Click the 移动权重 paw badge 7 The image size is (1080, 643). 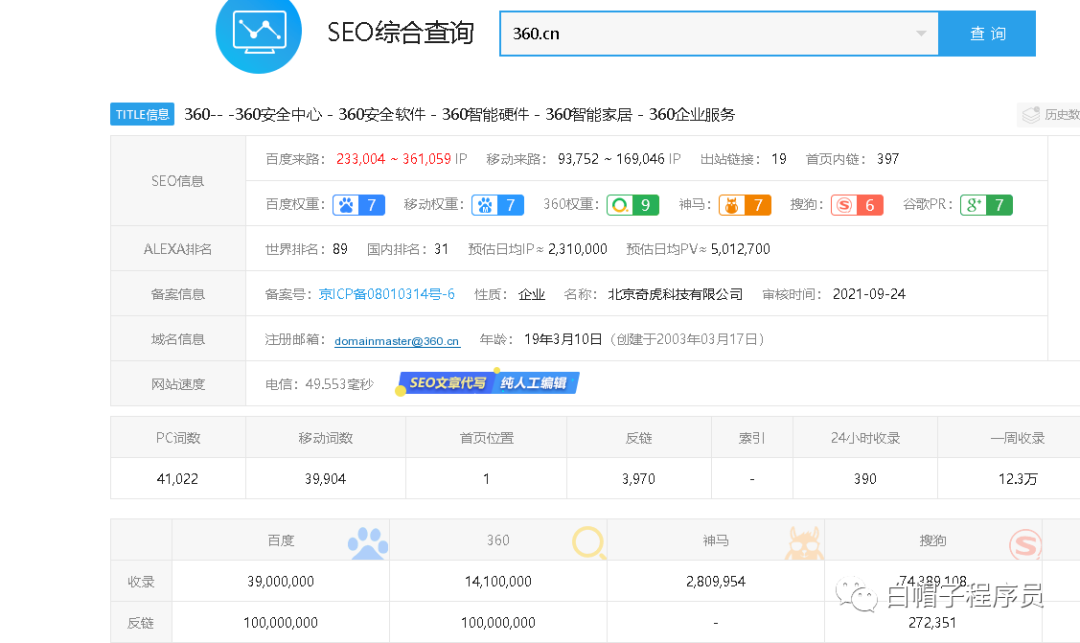pos(497,204)
